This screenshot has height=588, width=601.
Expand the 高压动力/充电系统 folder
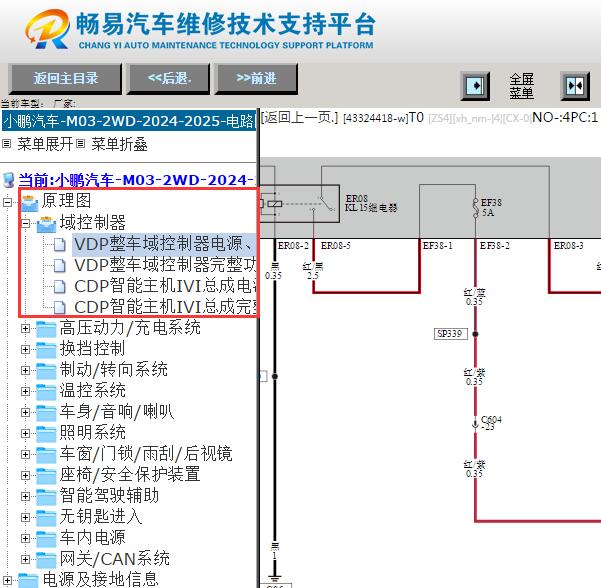[25, 328]
